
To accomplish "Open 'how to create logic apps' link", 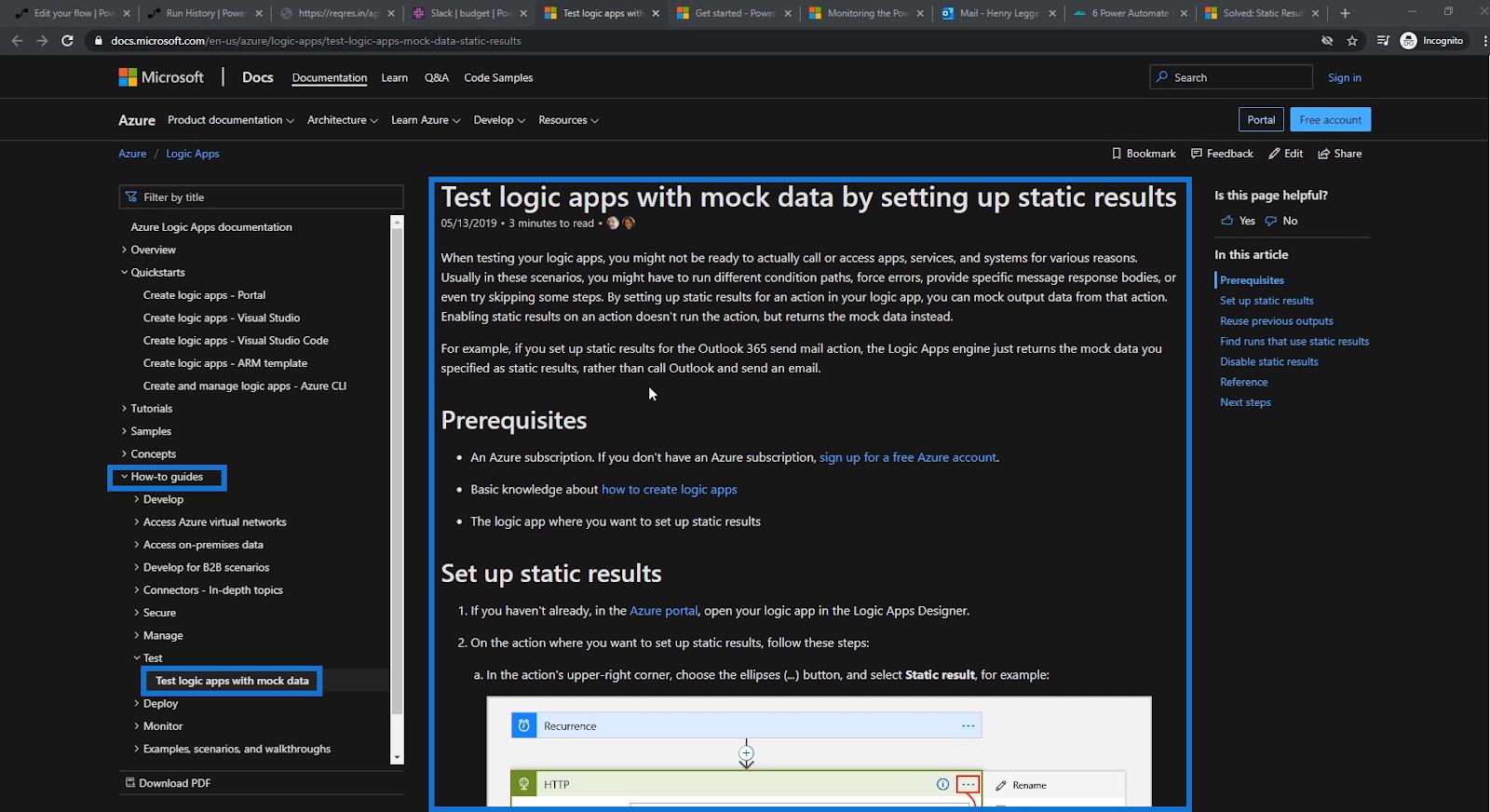I will [x=669, y=490].
